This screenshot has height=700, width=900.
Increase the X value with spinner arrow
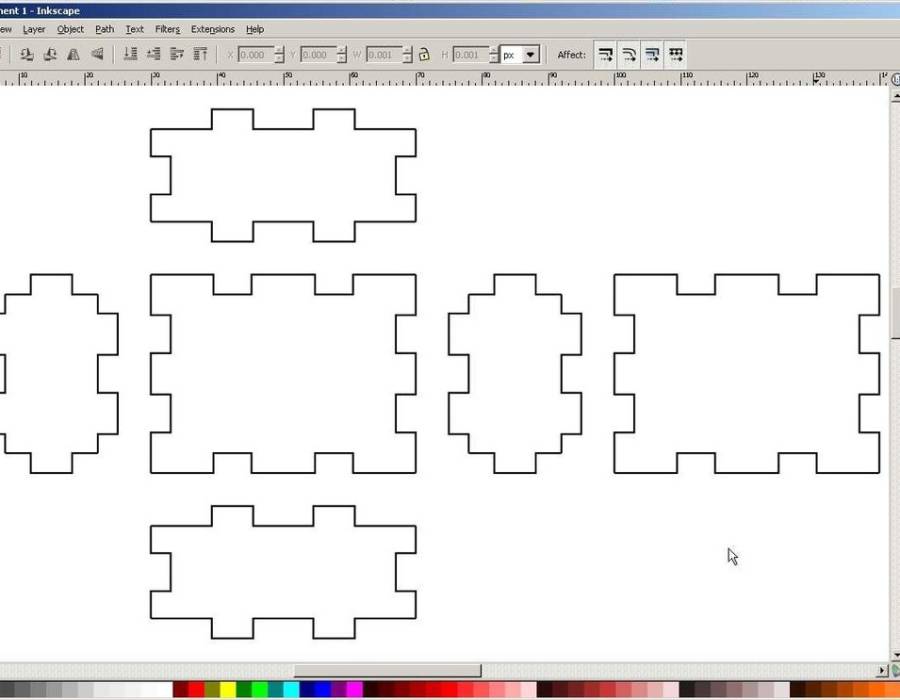[x=280, y=51]
